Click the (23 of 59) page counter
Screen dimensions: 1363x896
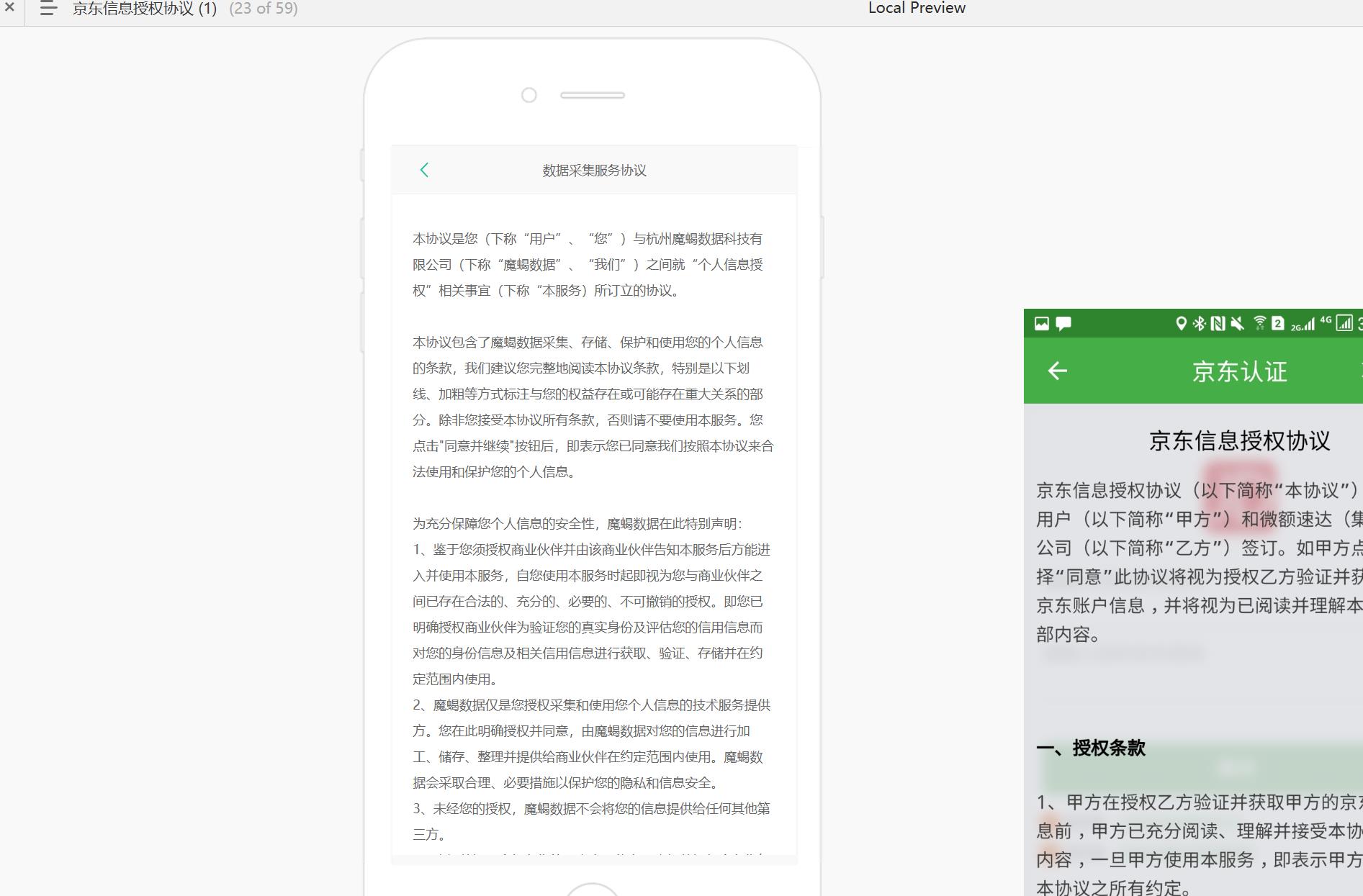click(x=264, y=9)
